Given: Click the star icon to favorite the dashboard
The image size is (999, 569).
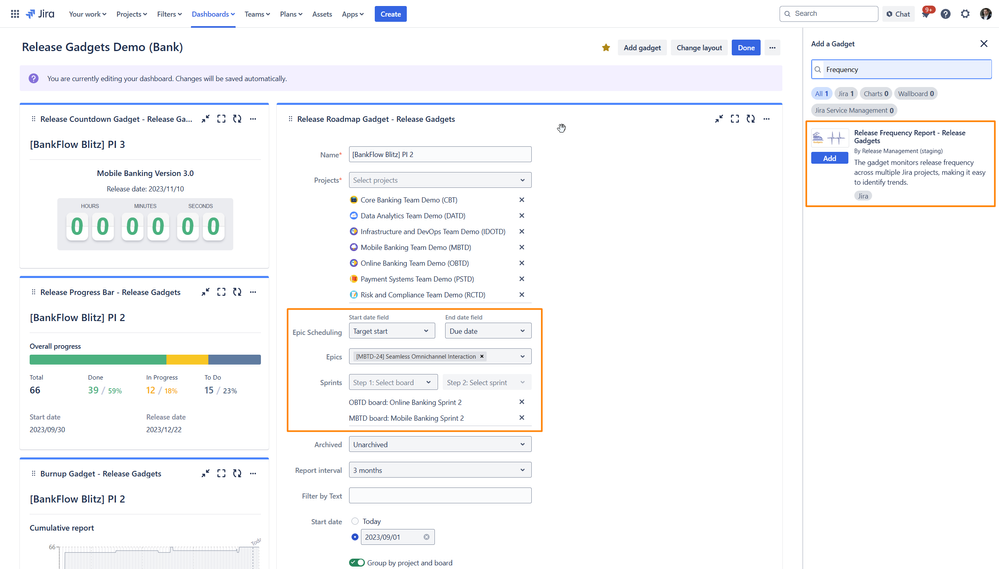Looking at the screenshot, I should [x=606, y=48].
